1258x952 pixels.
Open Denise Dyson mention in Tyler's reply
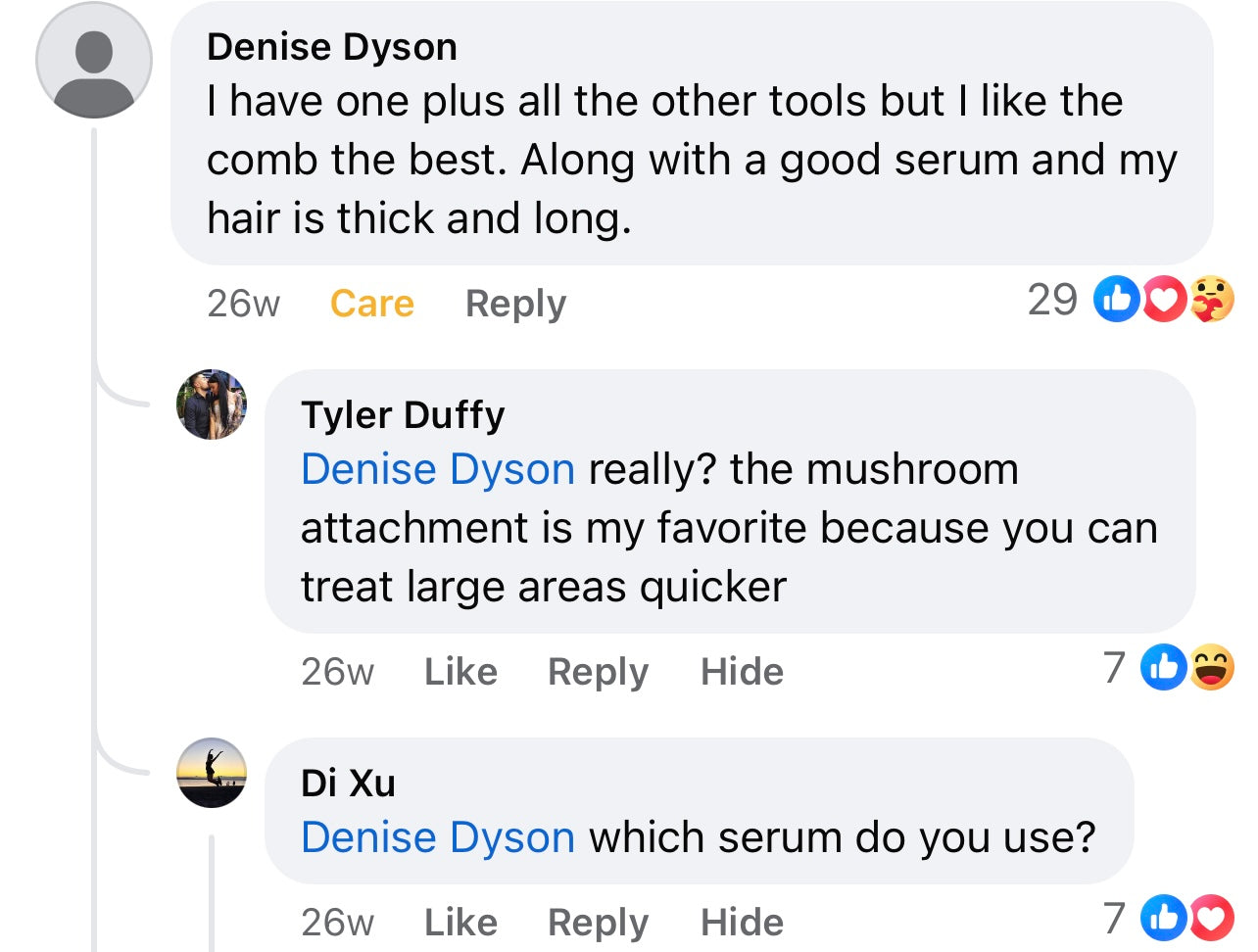click(x=438, y=469)
